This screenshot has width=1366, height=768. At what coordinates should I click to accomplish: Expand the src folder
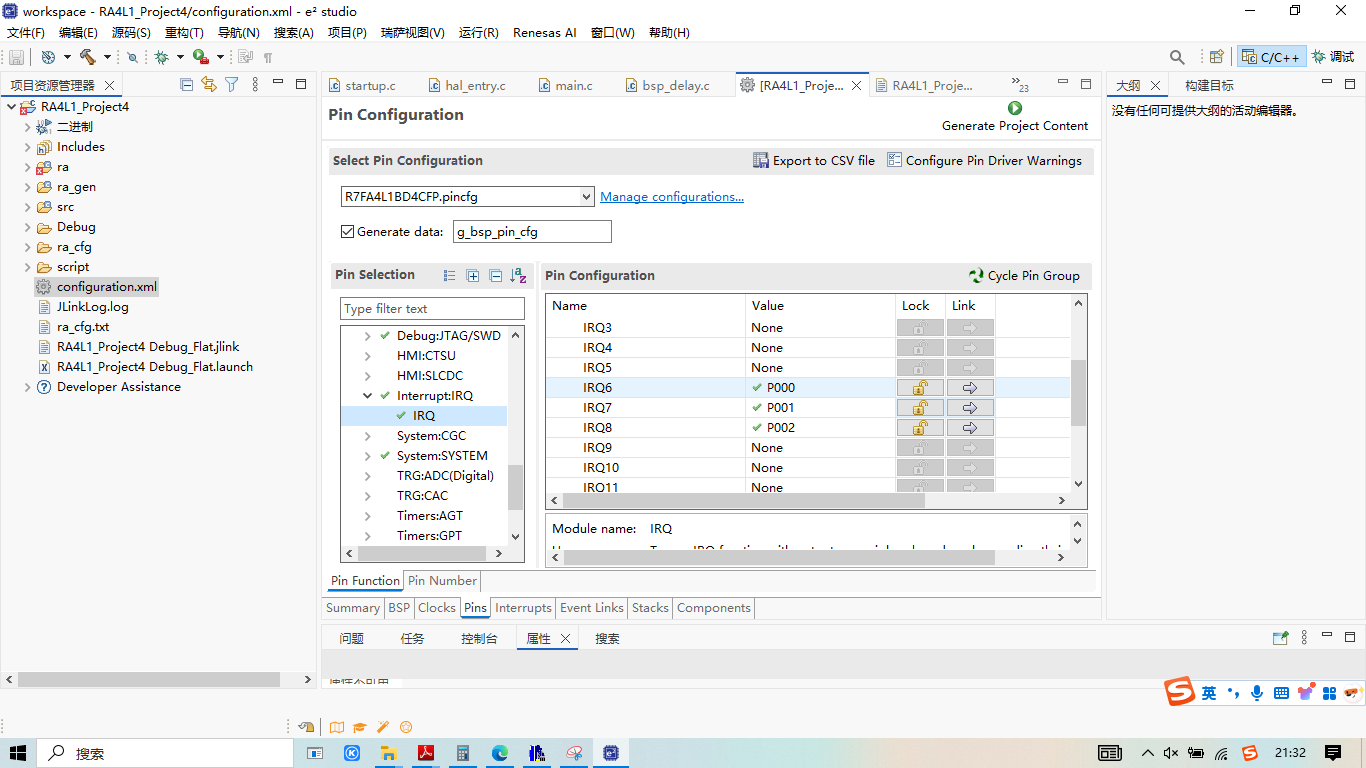pos(27,207)
